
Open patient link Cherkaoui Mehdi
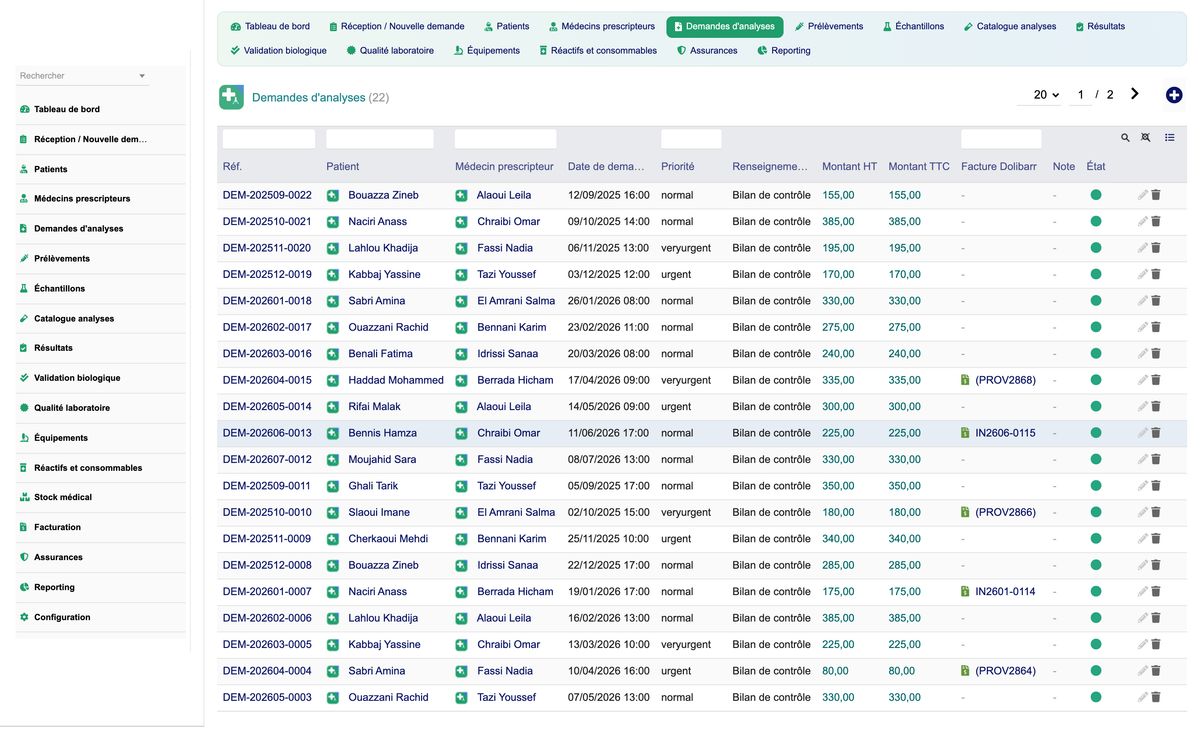pos(388,539)
